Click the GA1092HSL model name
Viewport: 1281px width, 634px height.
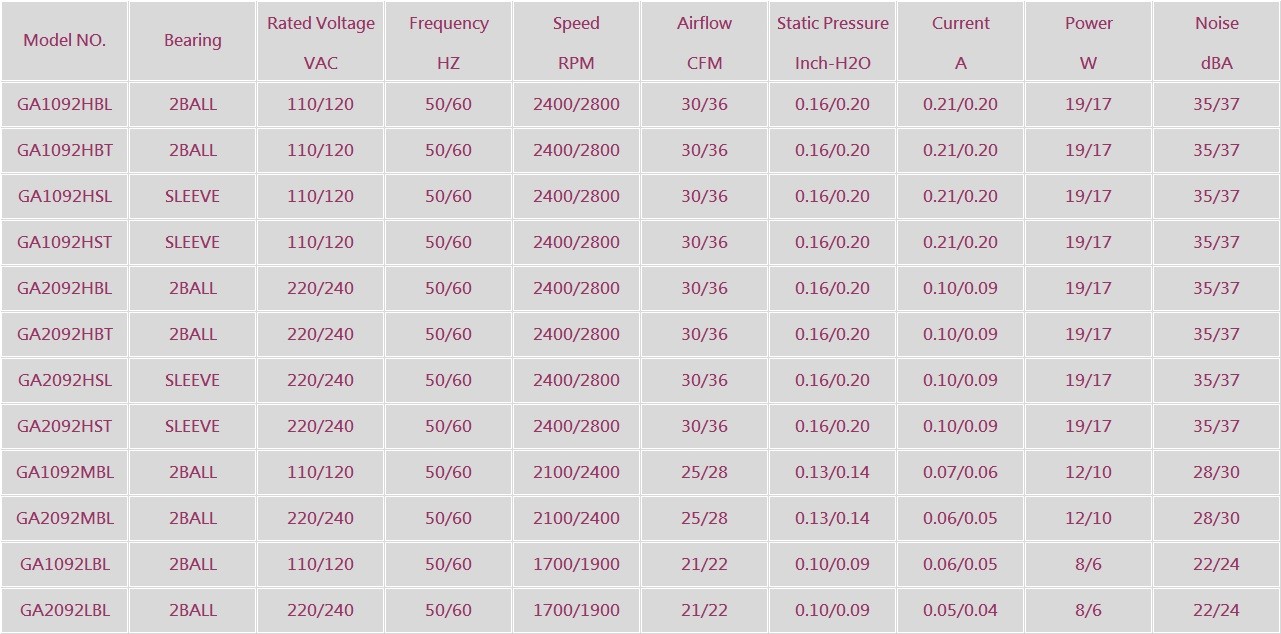(65, 196)
